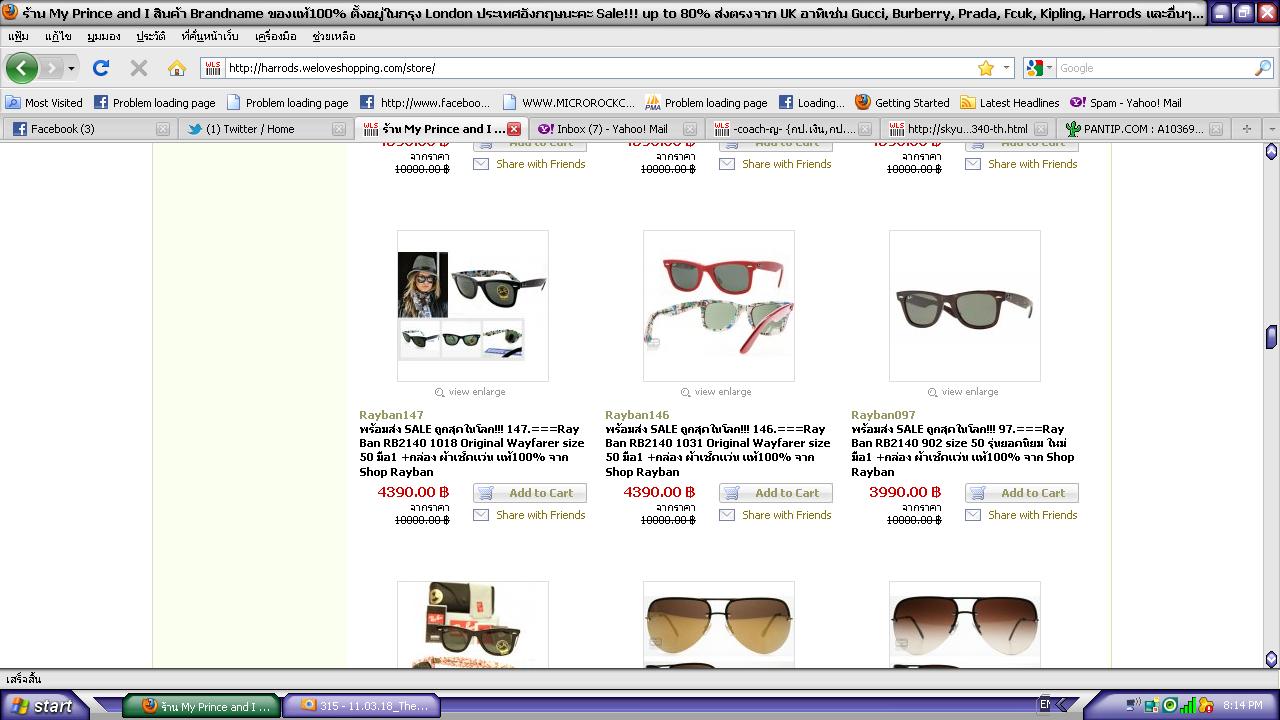Screen dimensions: 1280x720
Task: Click Share with Friends under Rayban097
Action: (1032, 515)
